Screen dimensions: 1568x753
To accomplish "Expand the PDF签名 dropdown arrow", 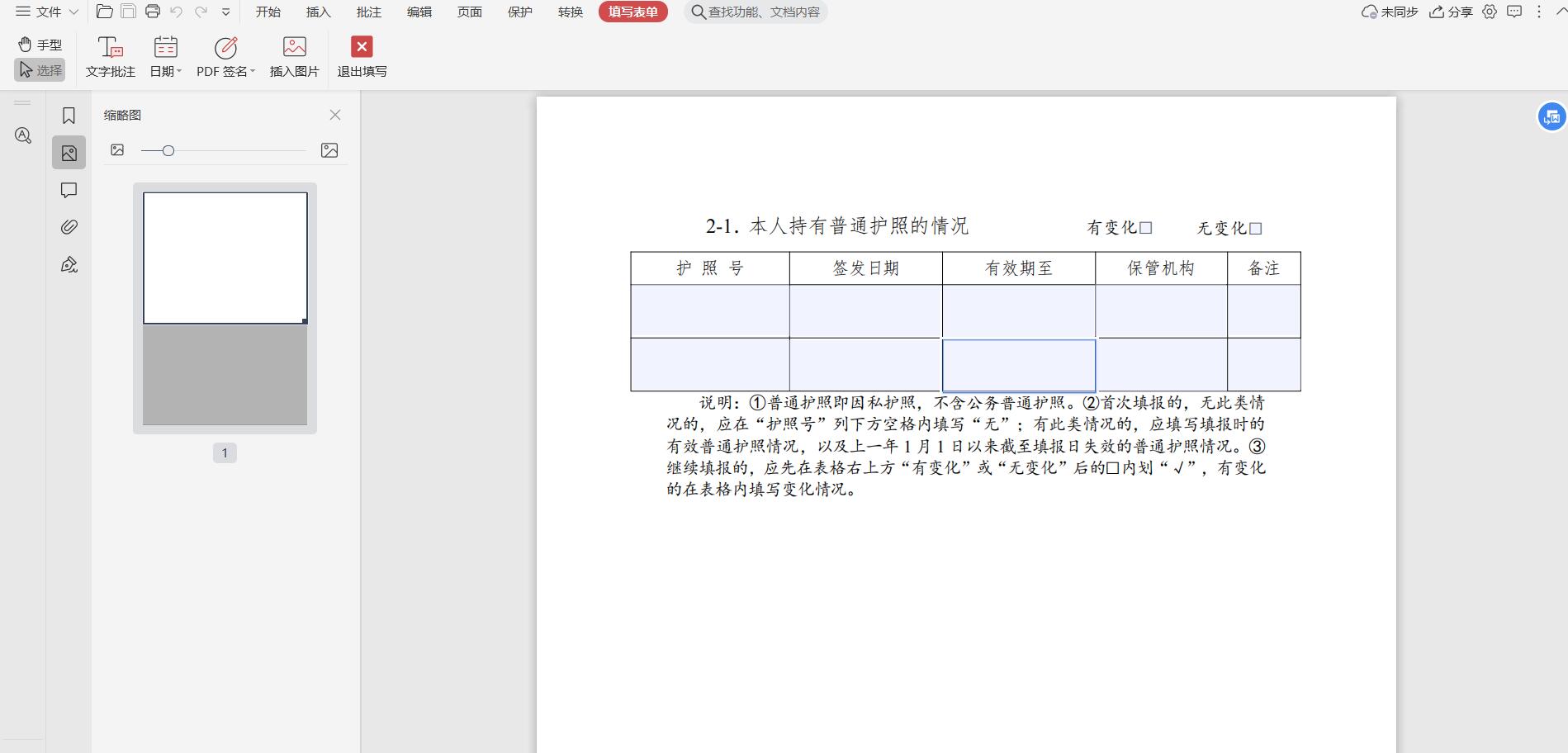I will click(253, 71).
